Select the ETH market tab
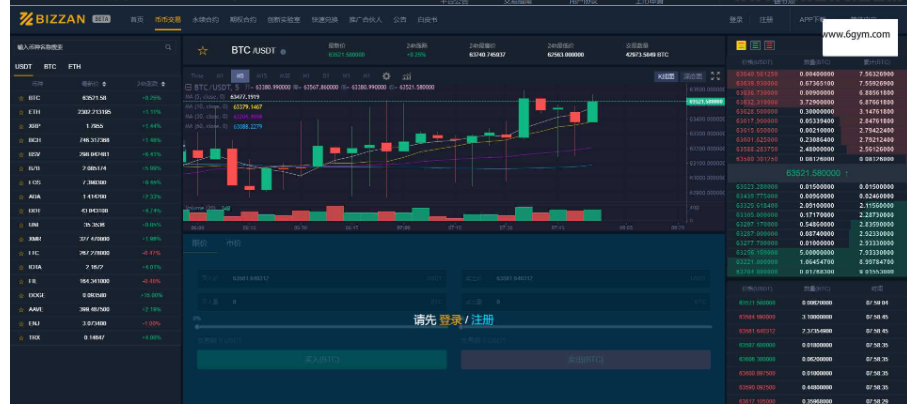This screenshot has width=907, height=404. point(75,67)
